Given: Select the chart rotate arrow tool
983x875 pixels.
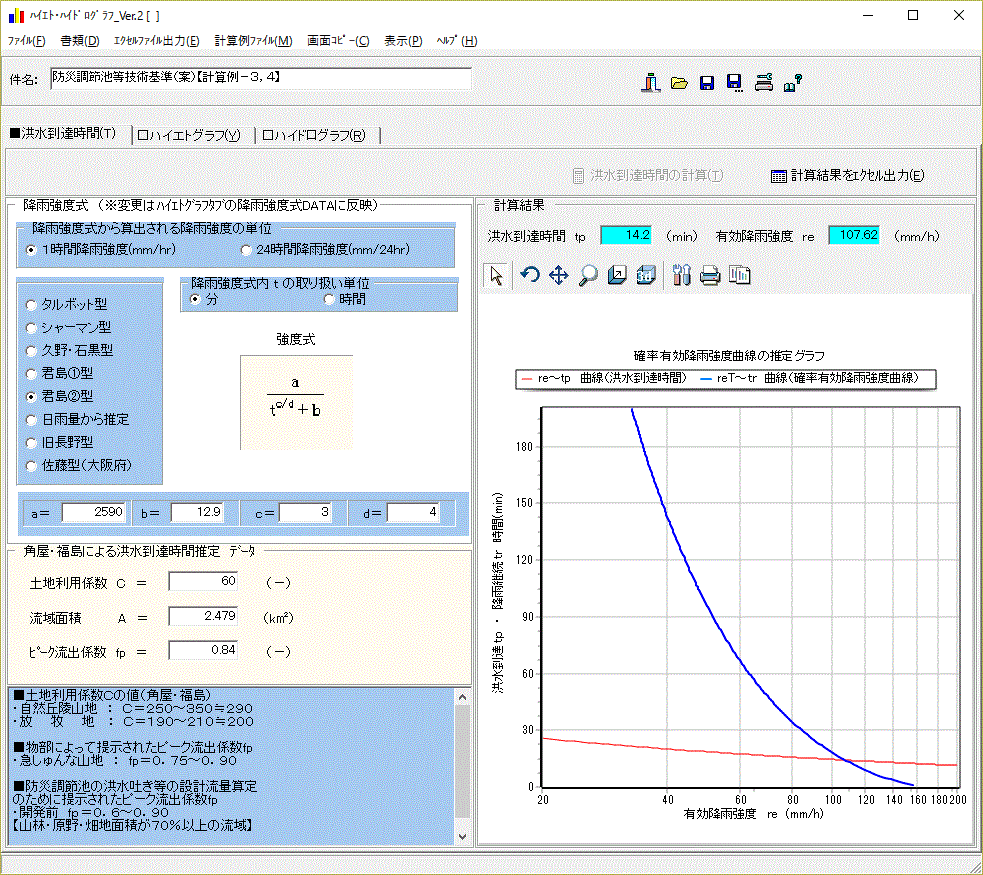Looking at the screenshot, I should pyautogui.click(x=530, y=277).
